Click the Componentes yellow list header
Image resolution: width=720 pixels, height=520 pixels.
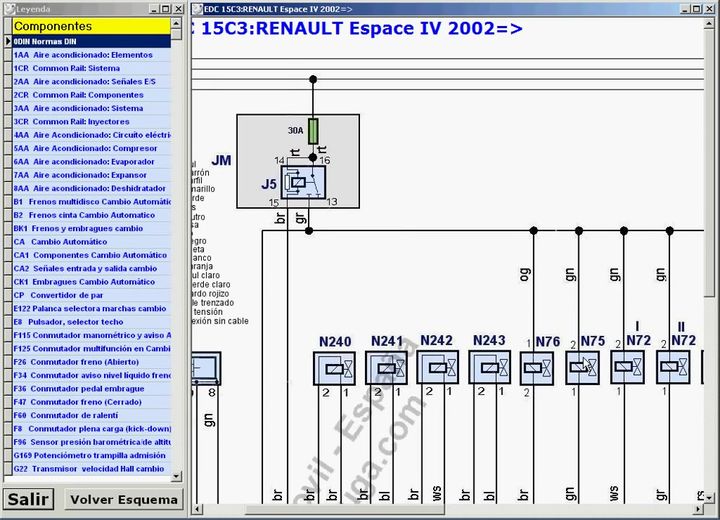(x=91, y=26)
